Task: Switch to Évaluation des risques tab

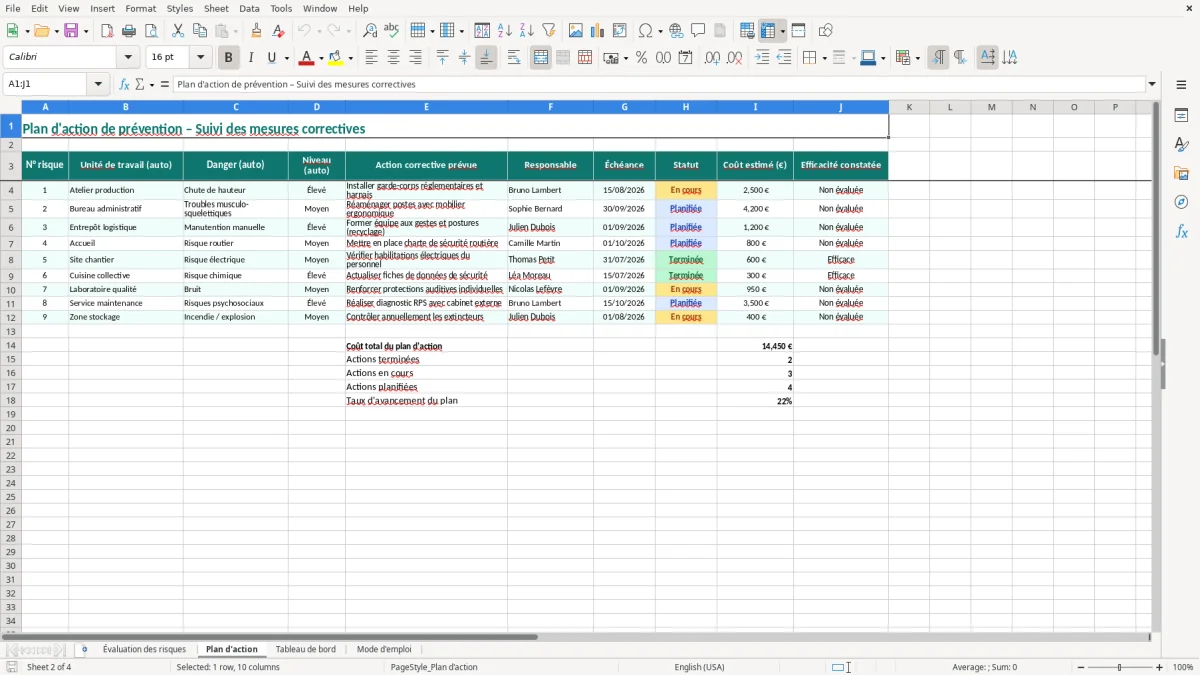Action: tap(144, 649)
